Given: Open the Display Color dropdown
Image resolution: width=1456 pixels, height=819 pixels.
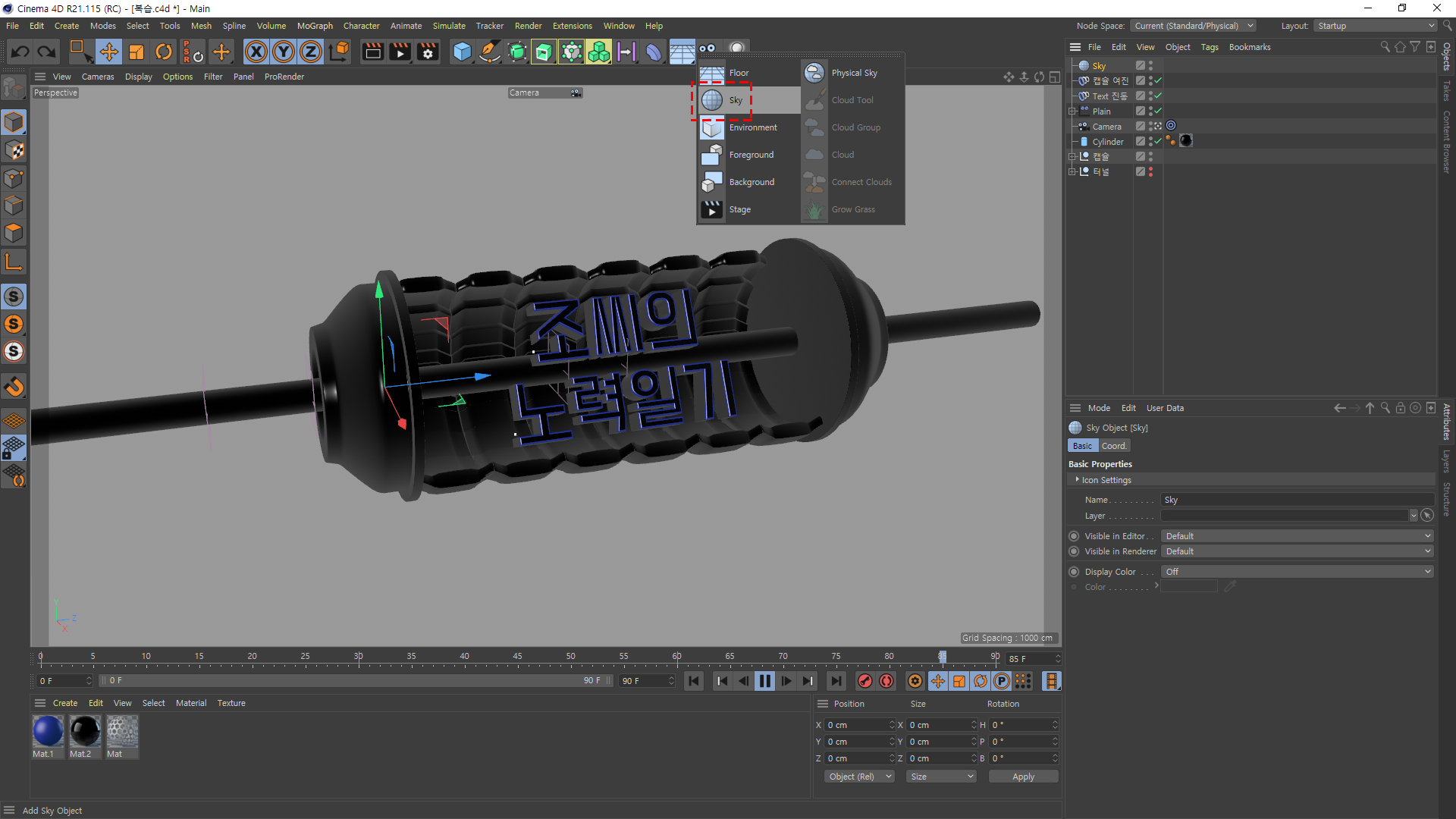Looking at the screenshot, I should pyautogui.click(x=1297, y=572).
